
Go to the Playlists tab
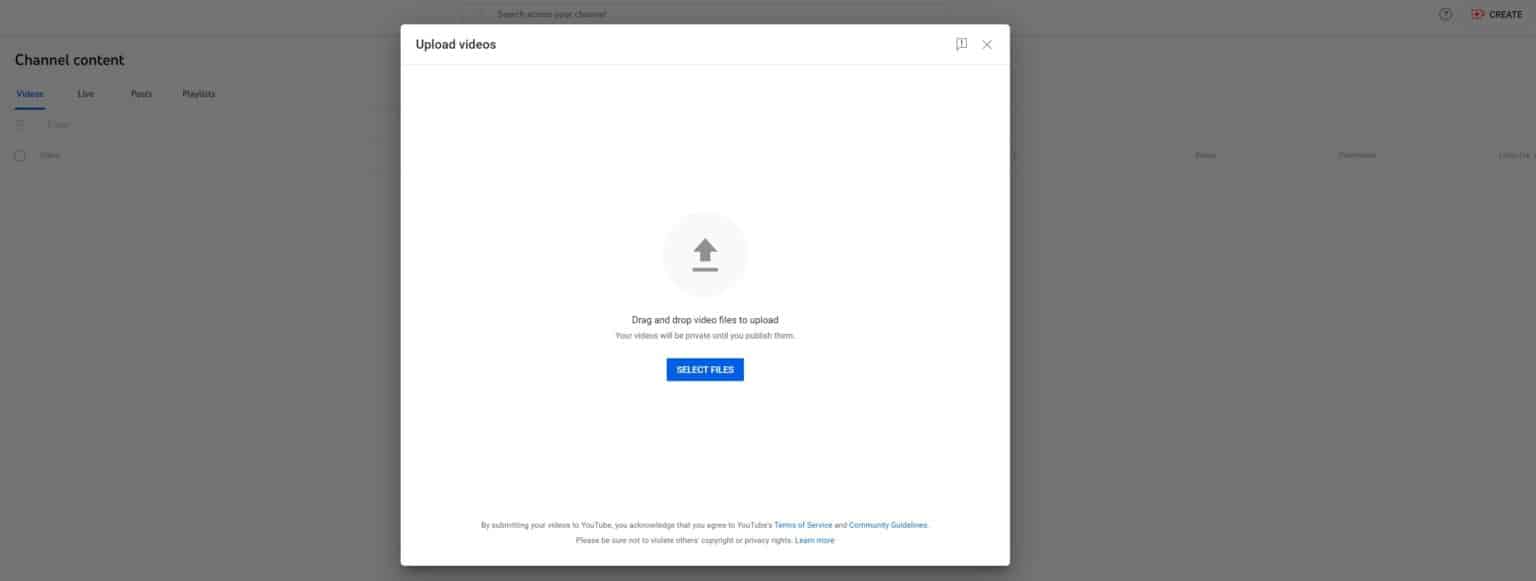coord(198,94)
